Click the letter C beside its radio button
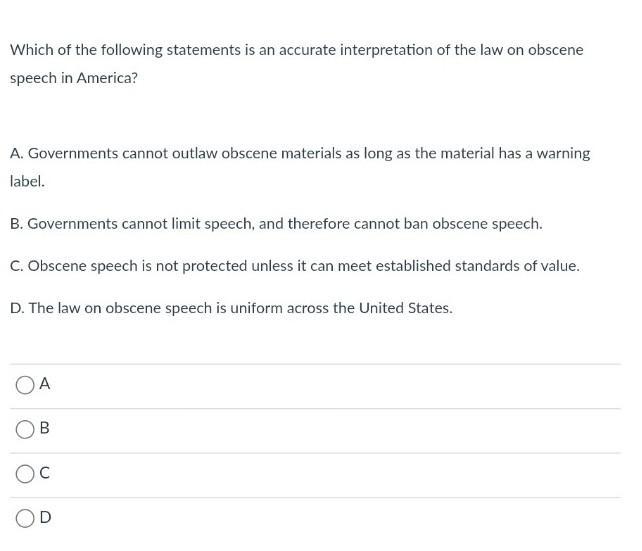This screenshot has height=551, width=642. [x=45, y=474]
